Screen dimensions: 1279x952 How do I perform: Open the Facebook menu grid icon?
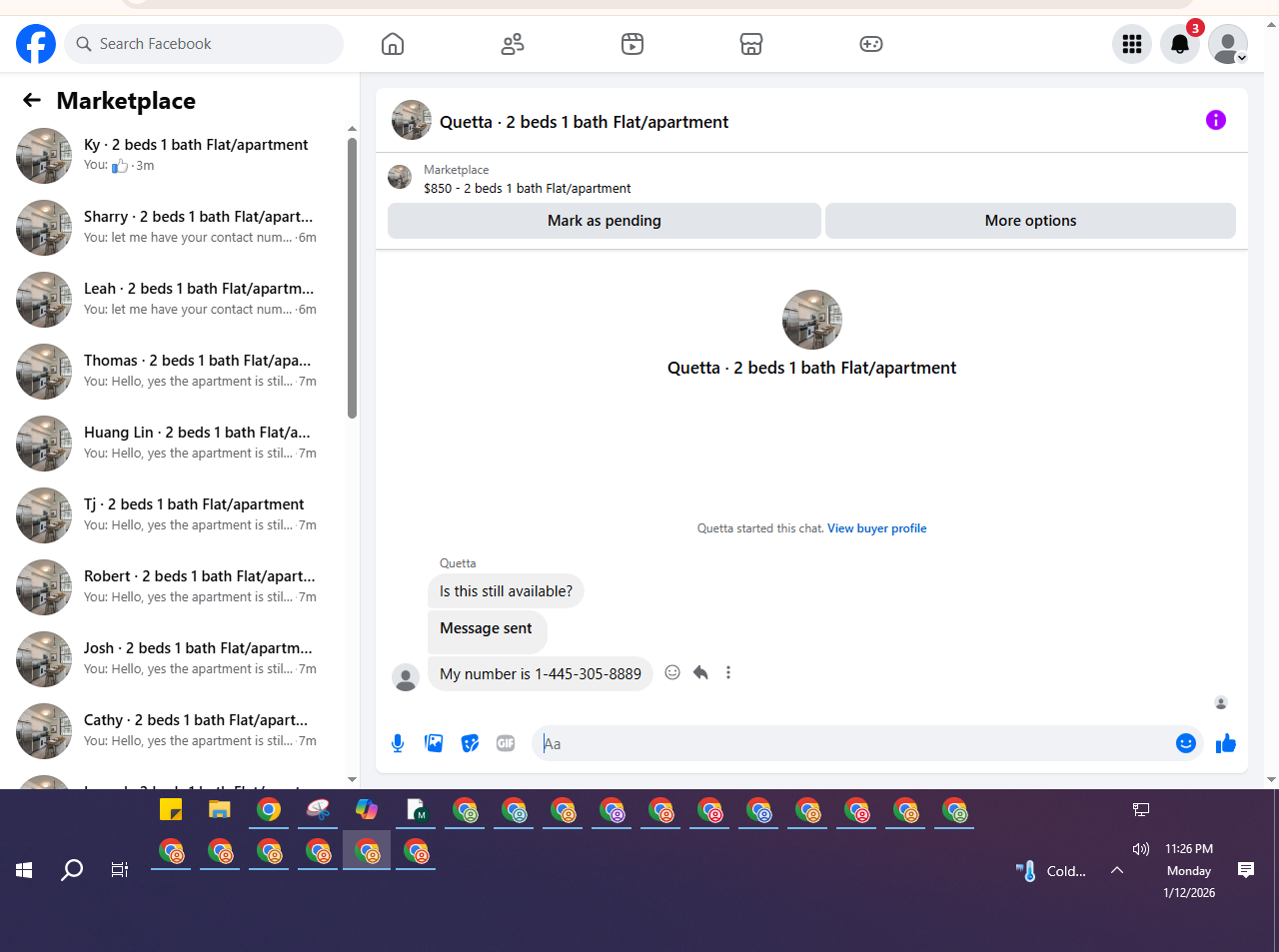[1132, 44]
